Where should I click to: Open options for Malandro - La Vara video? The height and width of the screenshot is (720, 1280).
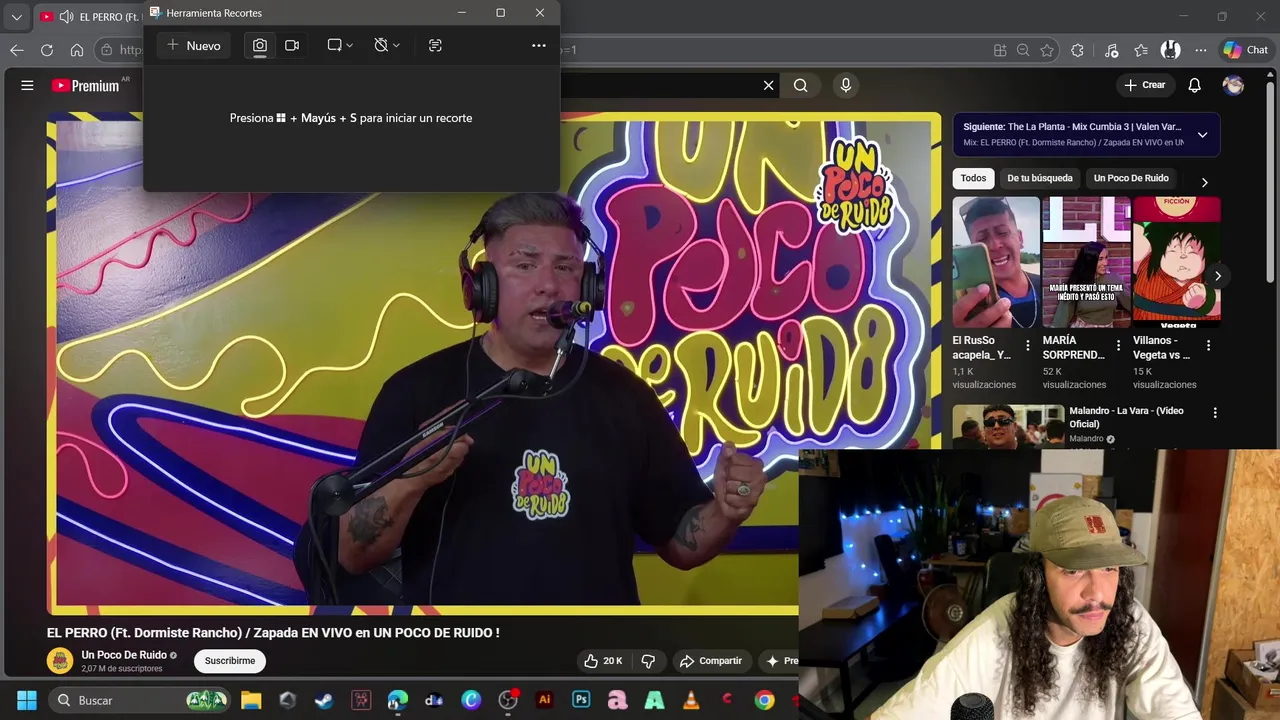(x=1215, y=412)
